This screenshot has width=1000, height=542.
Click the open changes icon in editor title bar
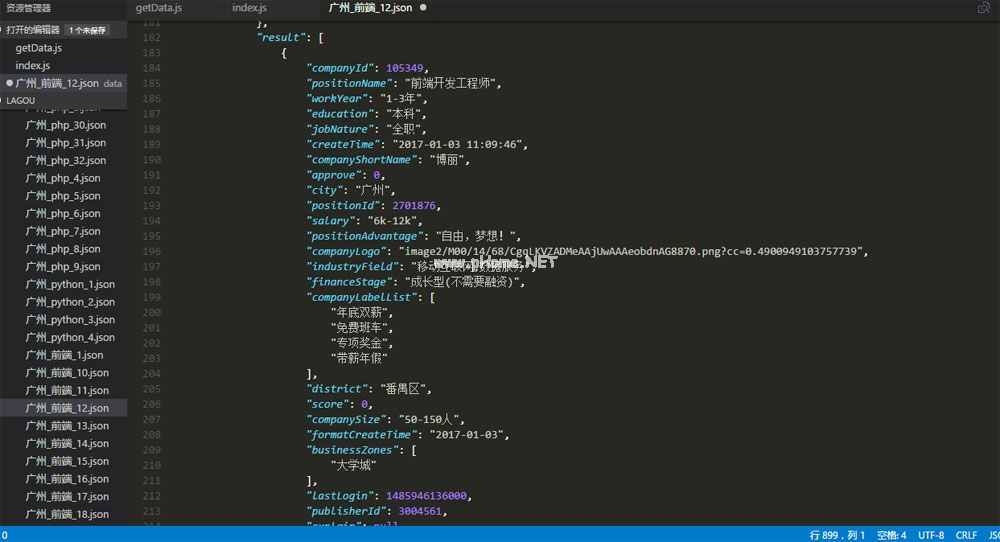(x=983, y=8)
